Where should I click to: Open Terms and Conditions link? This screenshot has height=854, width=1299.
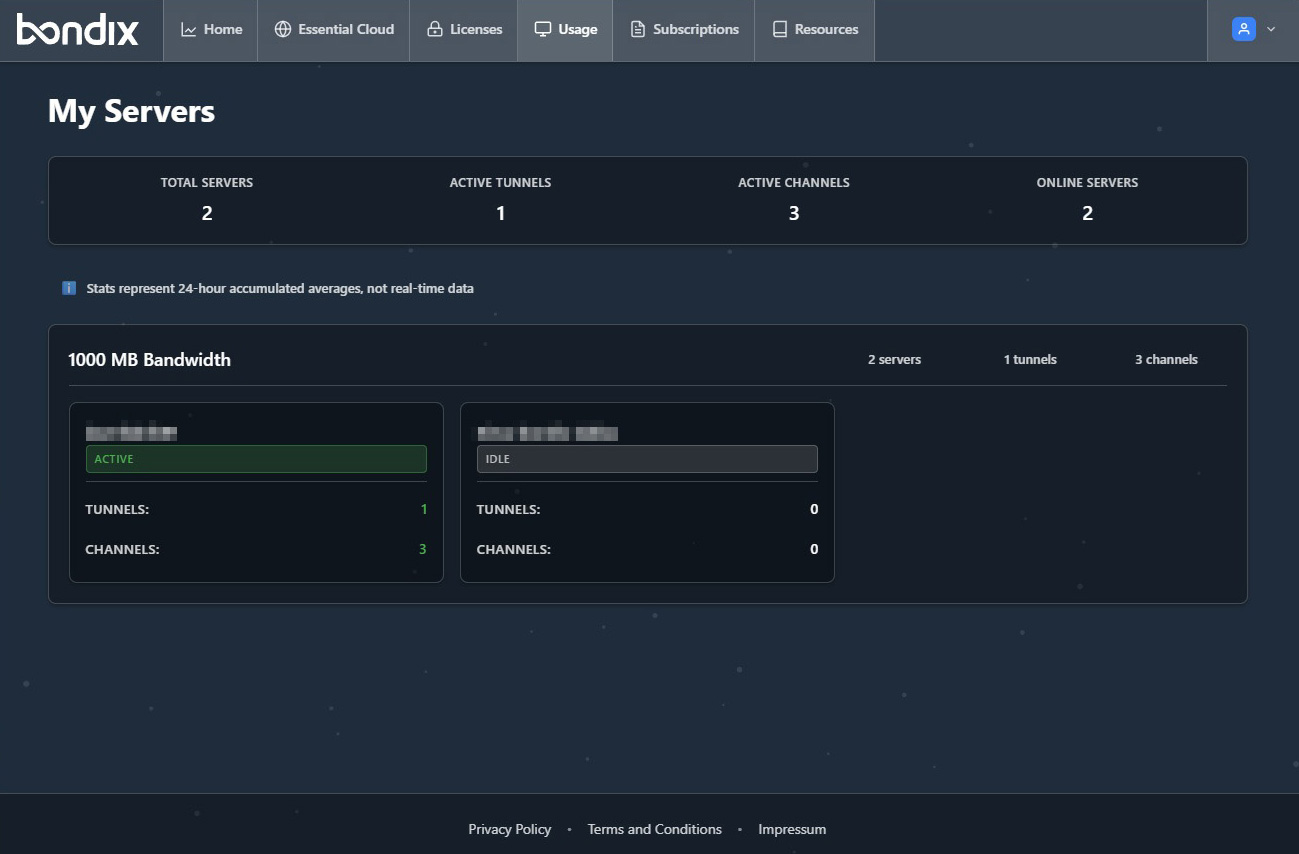pos(654,829)
